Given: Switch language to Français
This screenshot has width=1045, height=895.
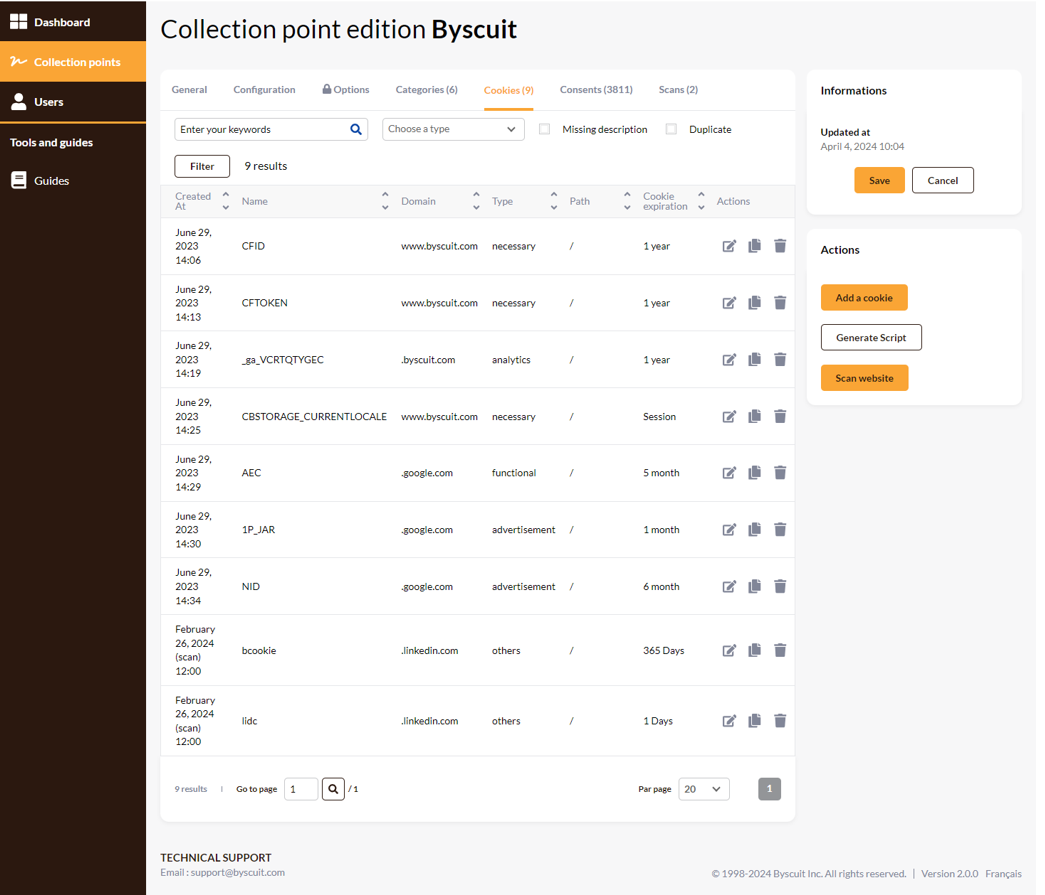Looking at the screenshot, I should pos(1003,874).
